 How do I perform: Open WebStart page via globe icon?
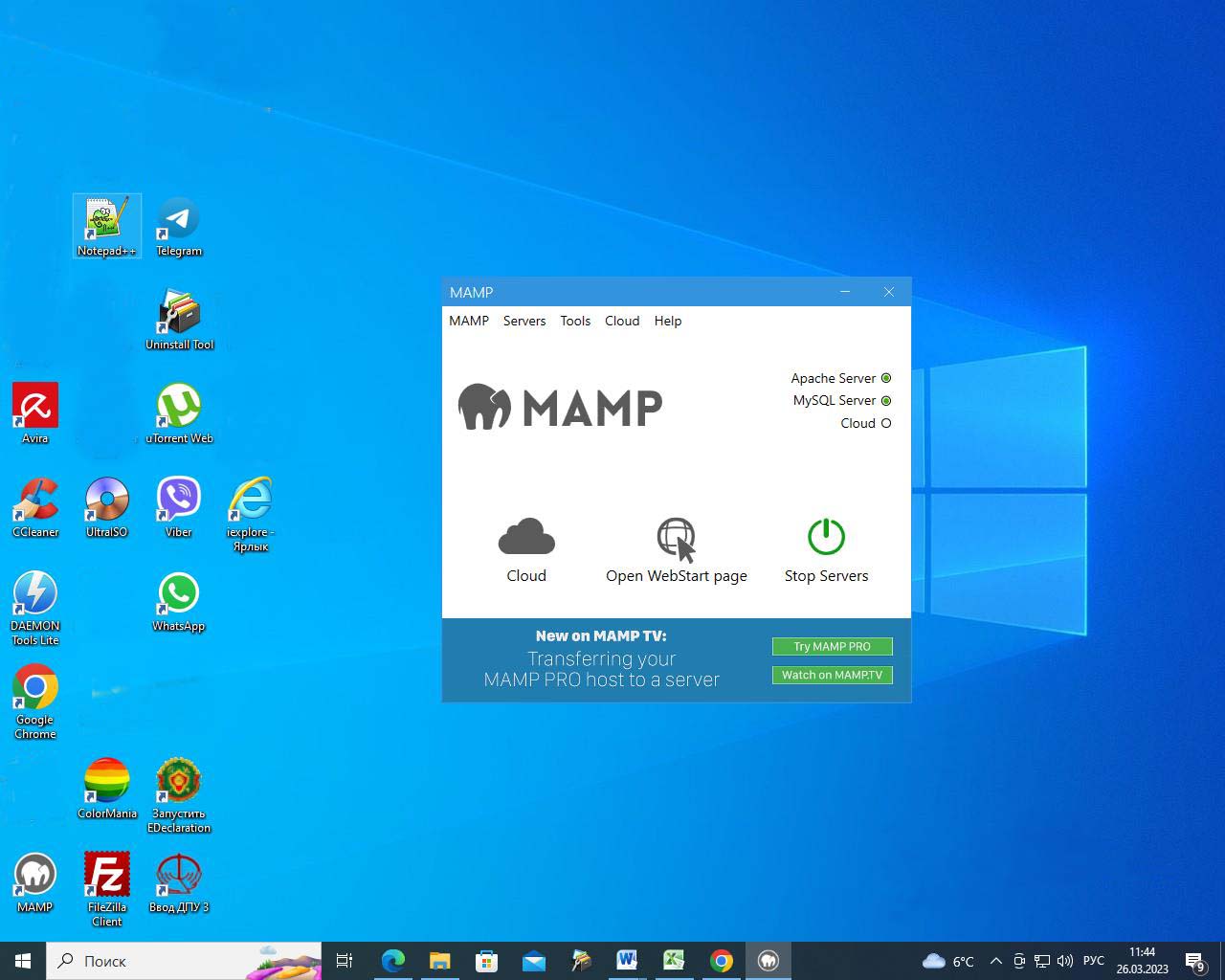(676, 539)
